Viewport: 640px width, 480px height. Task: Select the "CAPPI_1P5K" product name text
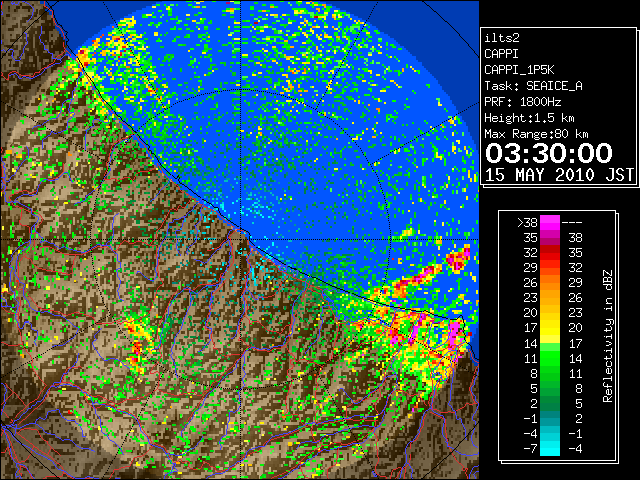519,70
